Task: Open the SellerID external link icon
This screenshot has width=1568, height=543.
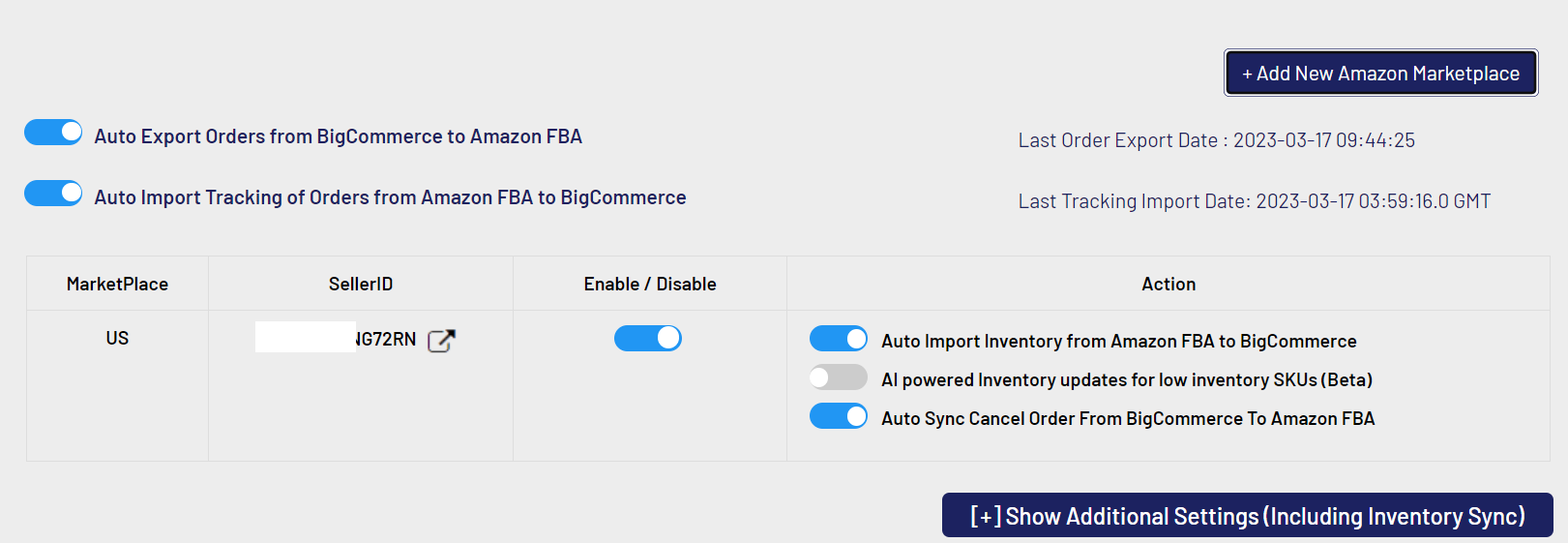Action: [441, 340]
